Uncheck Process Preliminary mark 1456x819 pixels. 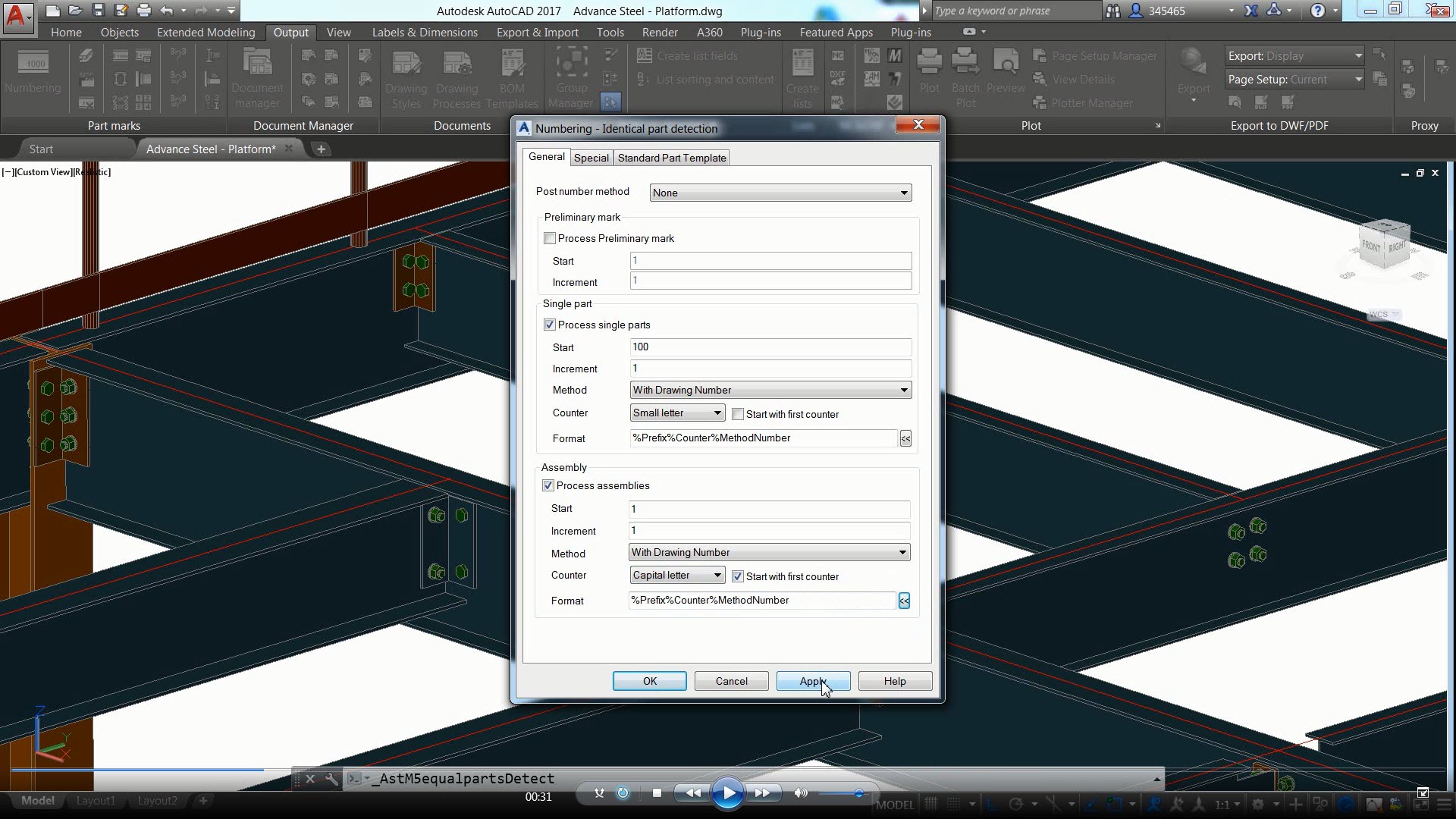(549, 238)
